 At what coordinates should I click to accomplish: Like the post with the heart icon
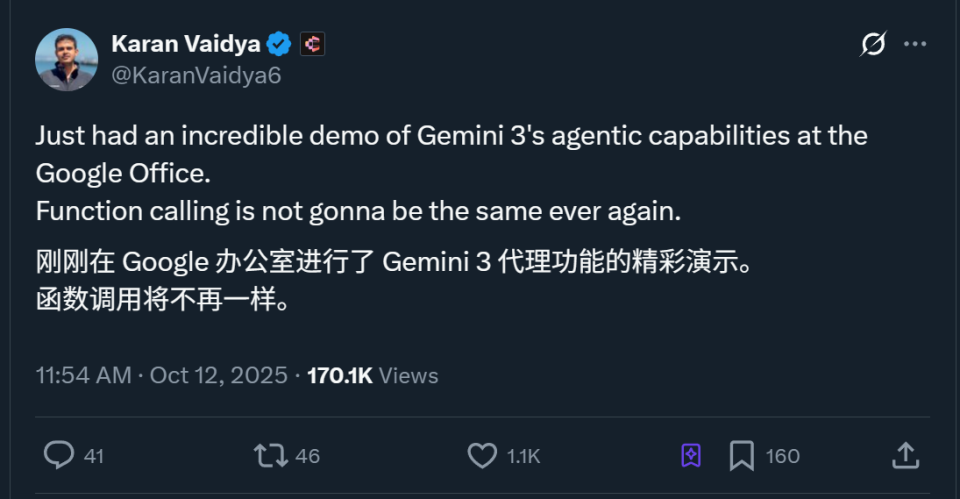(482, 456)
